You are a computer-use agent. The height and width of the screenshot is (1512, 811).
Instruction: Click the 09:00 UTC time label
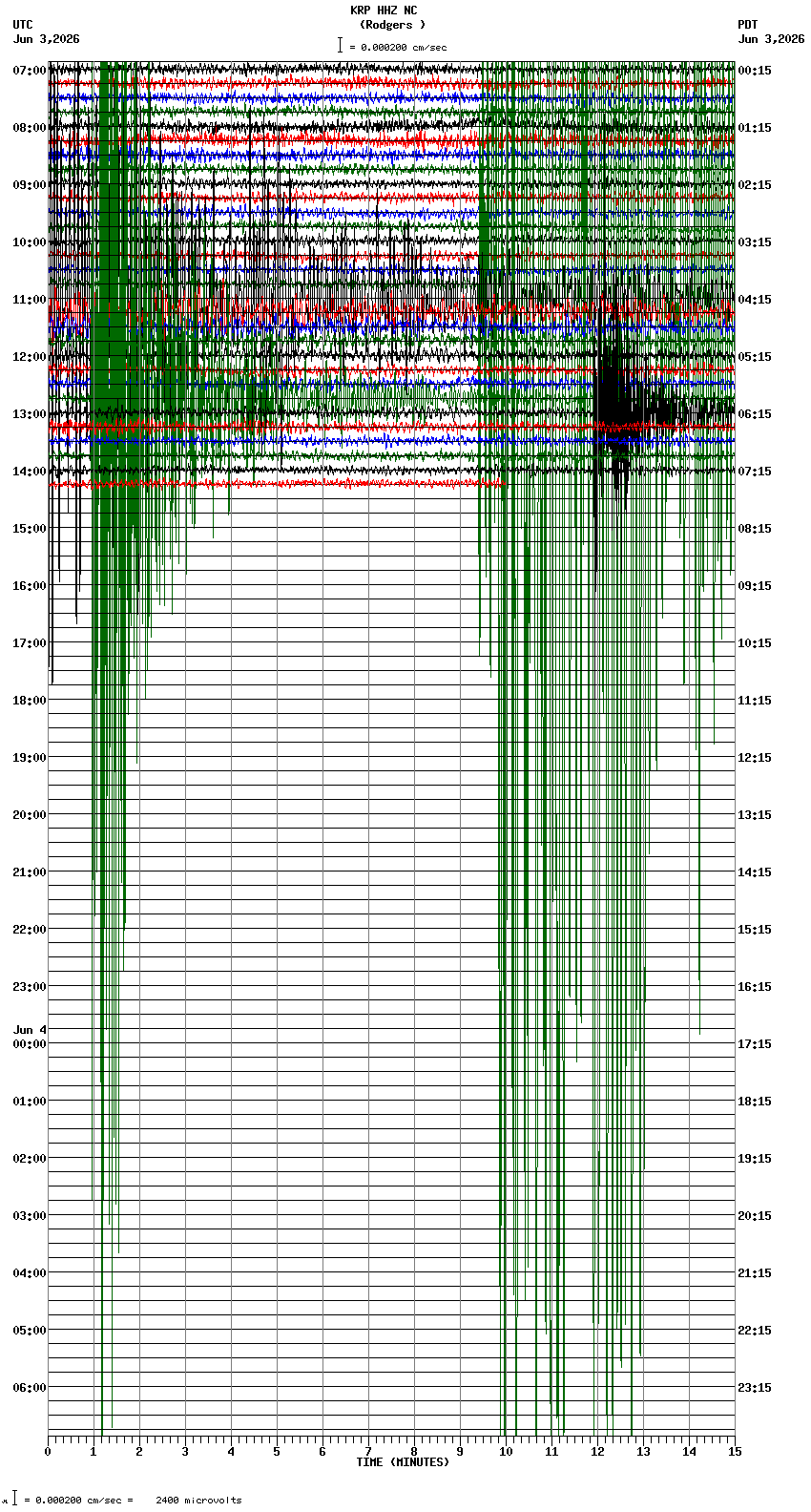pyautogui.click(x=30, y=185)
